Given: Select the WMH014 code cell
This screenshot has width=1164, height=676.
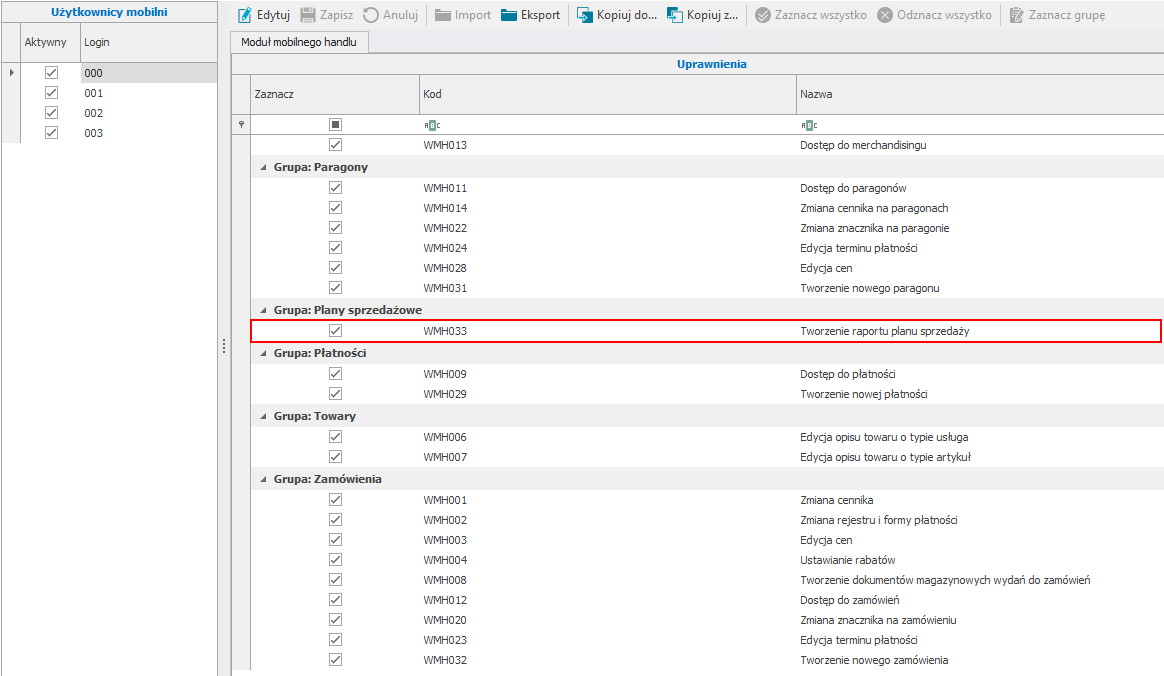Looking at the screenshot, I should point(608,208).
